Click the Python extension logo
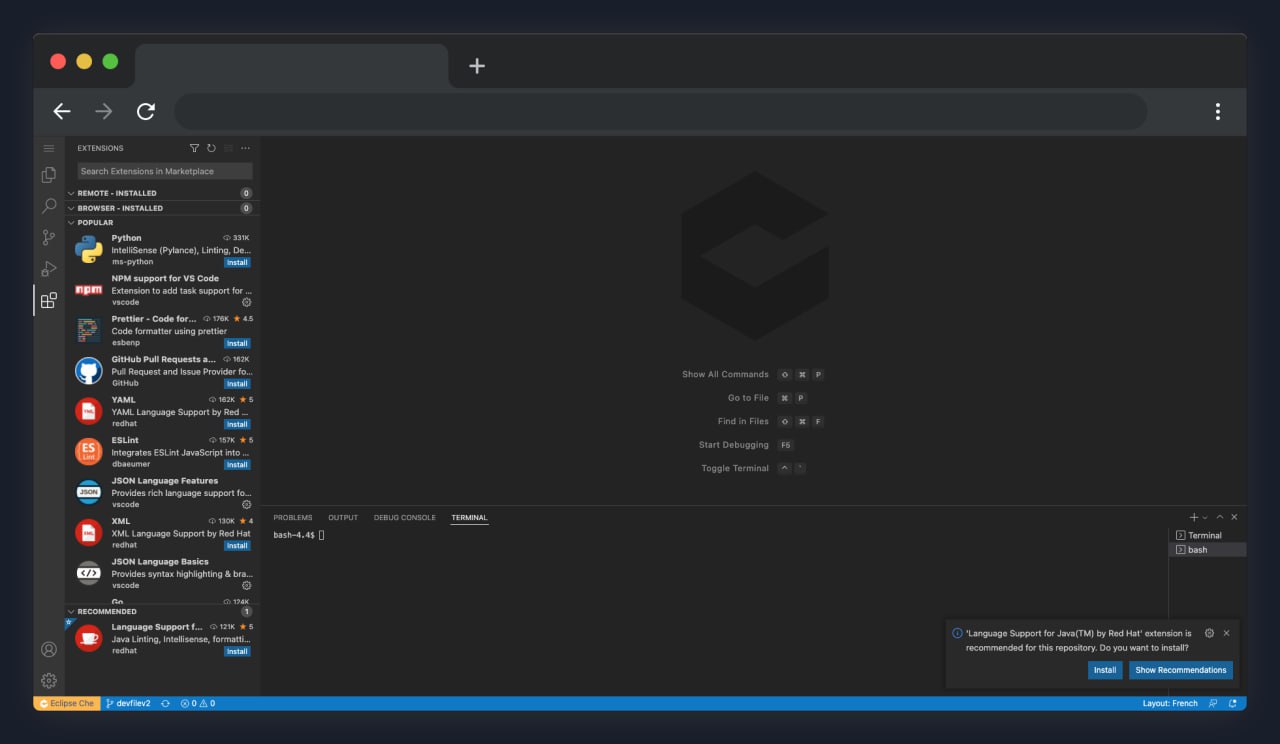This screenshot has width=1280, height=744. (x=89, y=249)
